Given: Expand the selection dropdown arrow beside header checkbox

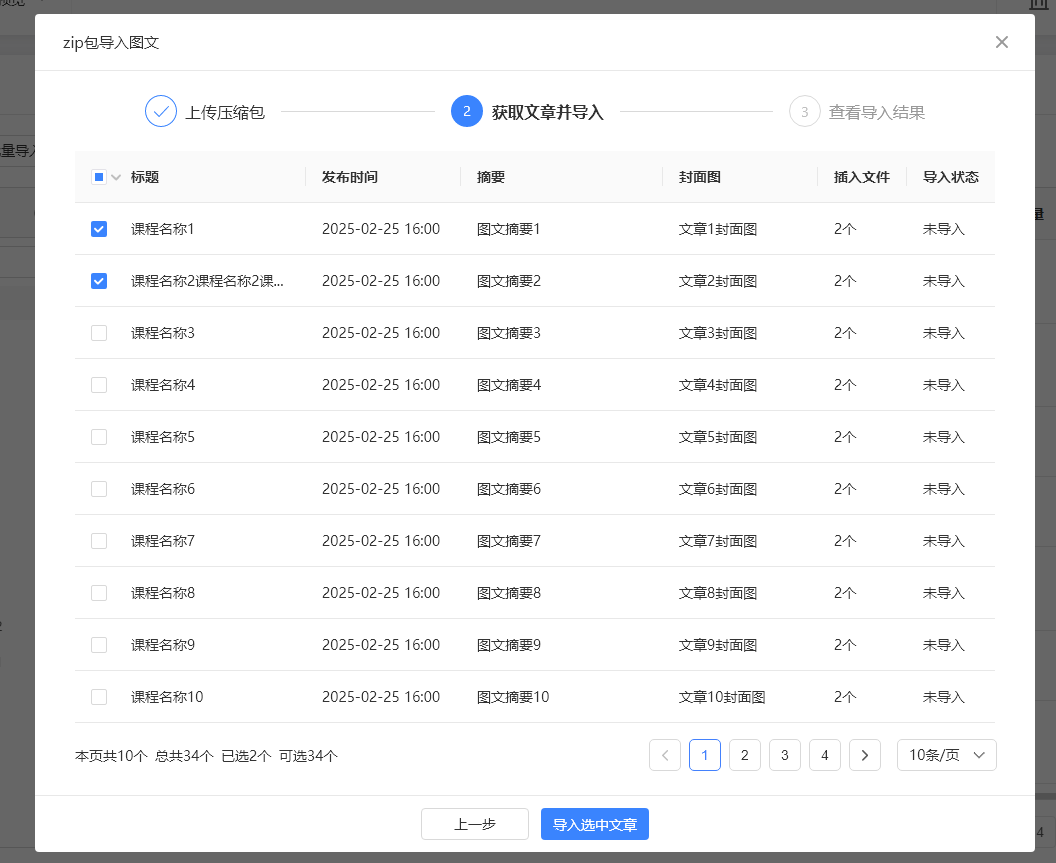Looking at the screenshot, I should pos(116,178).
